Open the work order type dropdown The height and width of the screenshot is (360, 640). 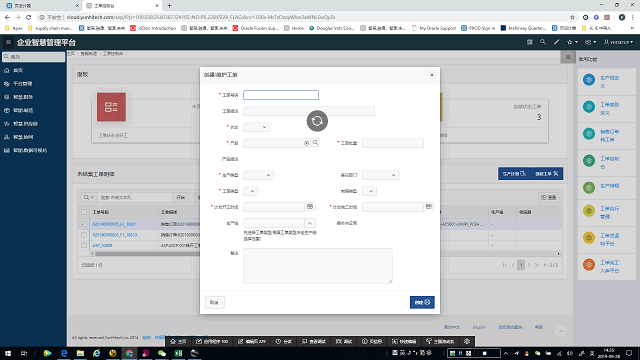251,191
